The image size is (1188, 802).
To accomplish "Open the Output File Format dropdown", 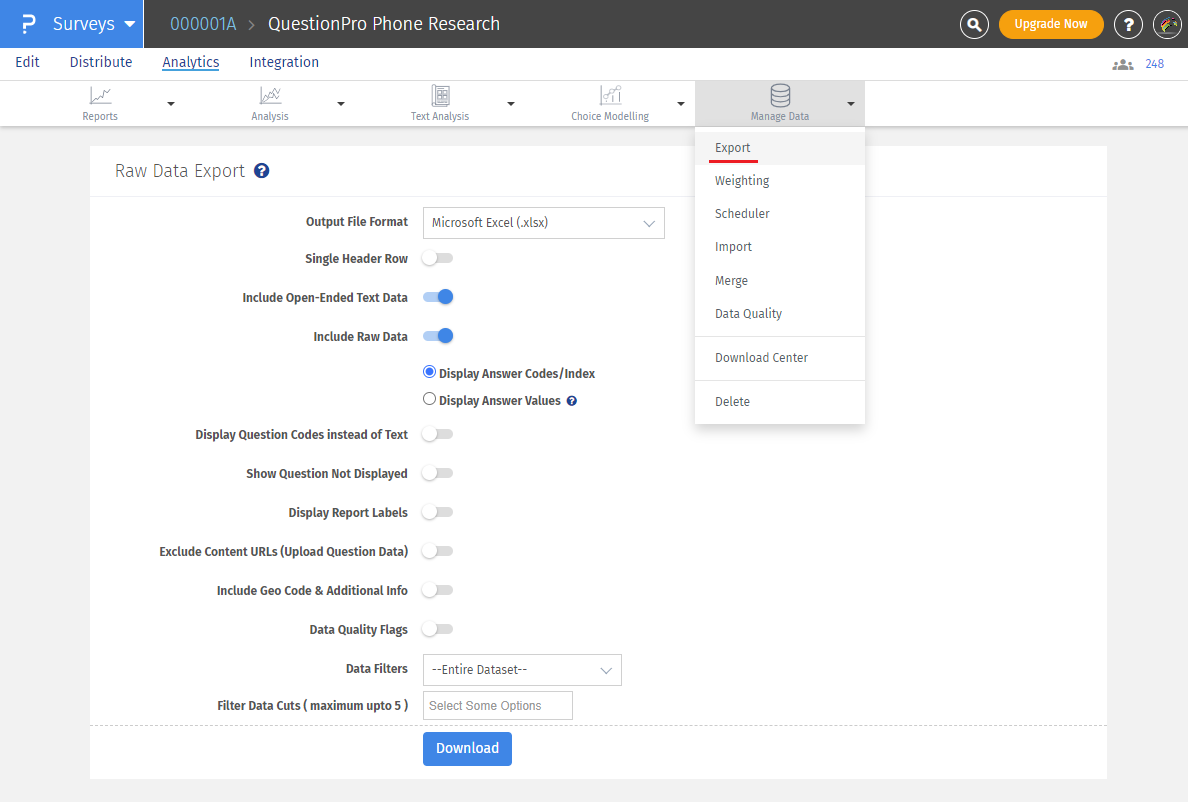I will (543, 222).
